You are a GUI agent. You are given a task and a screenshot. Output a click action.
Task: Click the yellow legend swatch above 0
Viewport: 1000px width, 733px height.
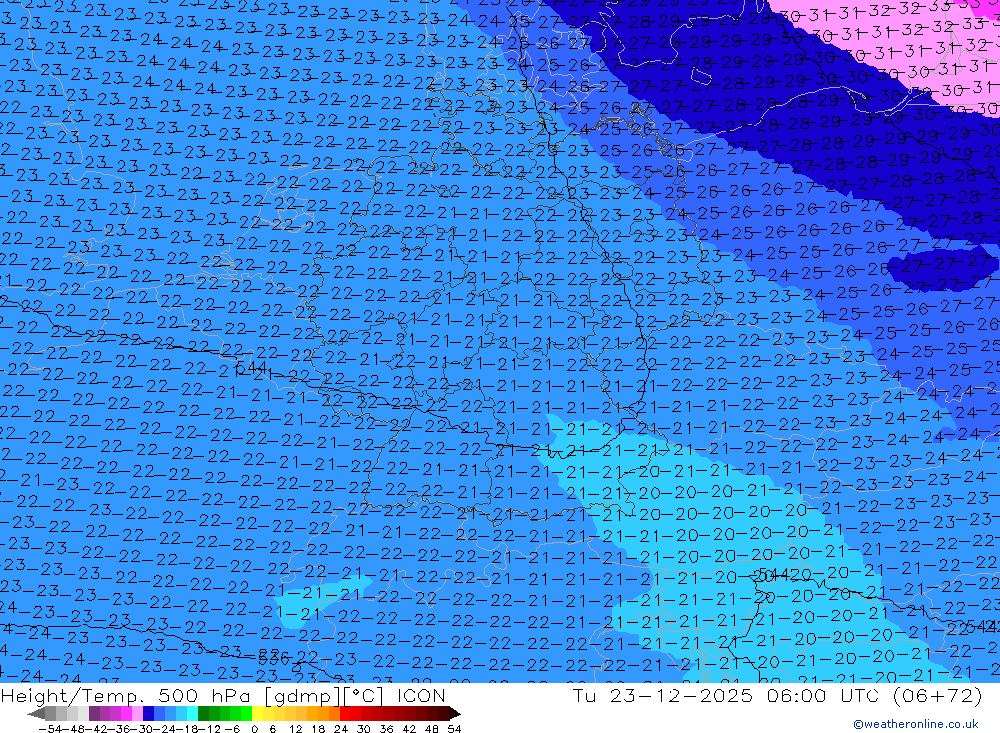(x=257, y=713)
